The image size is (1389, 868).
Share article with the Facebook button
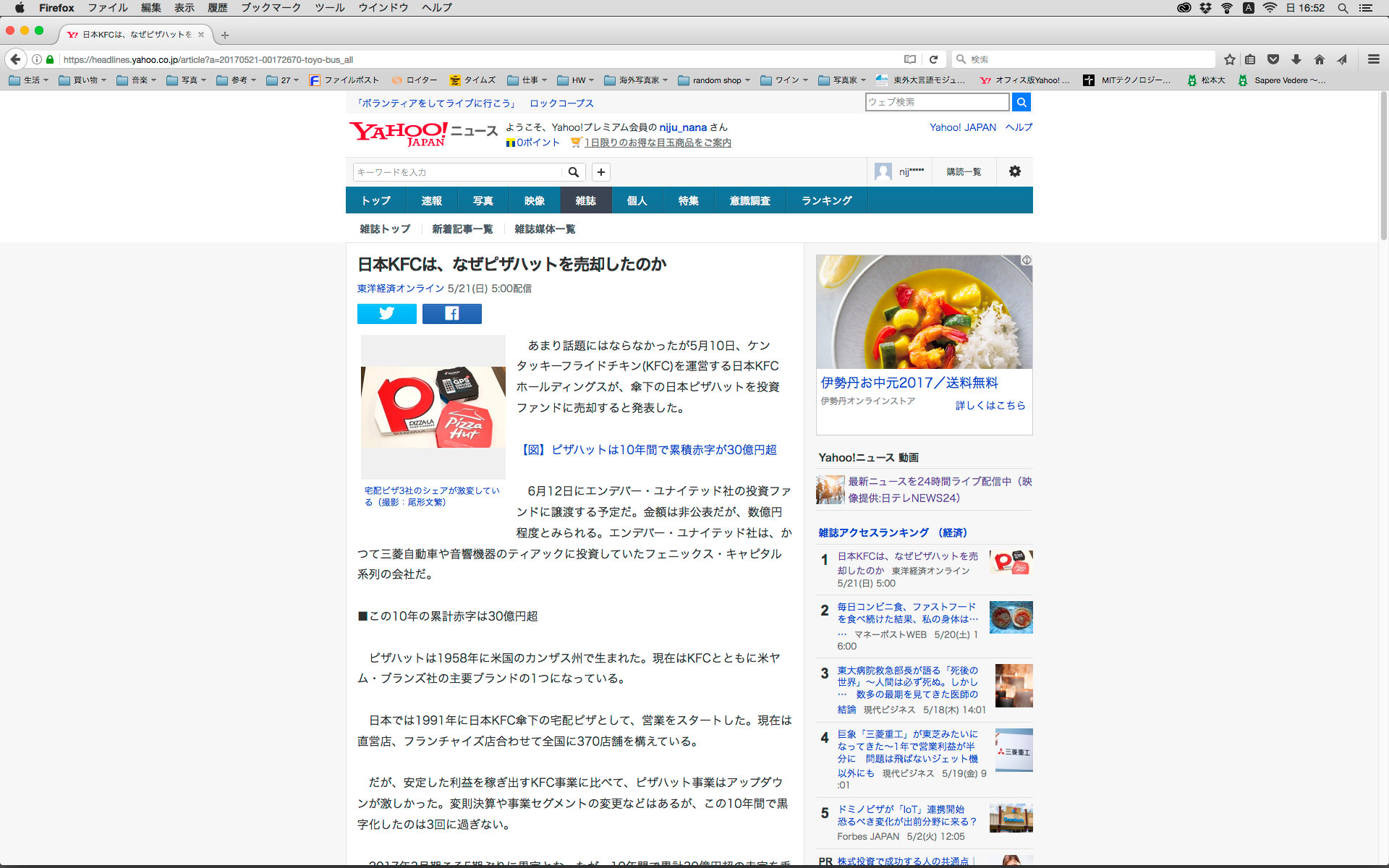coord(451,313)
